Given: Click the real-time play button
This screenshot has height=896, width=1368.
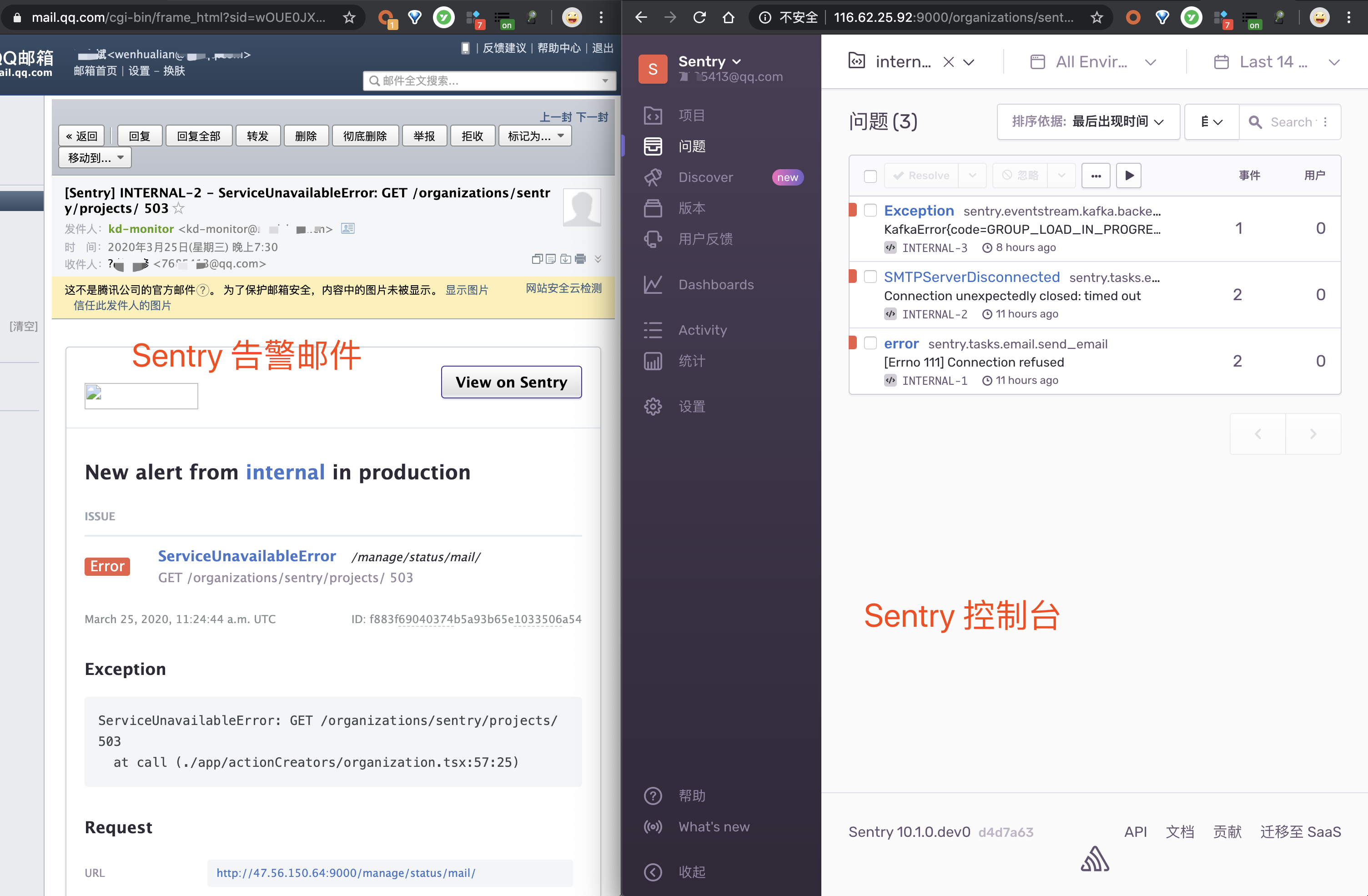Looking at the screenshot, I should (x=1128, y=176).
